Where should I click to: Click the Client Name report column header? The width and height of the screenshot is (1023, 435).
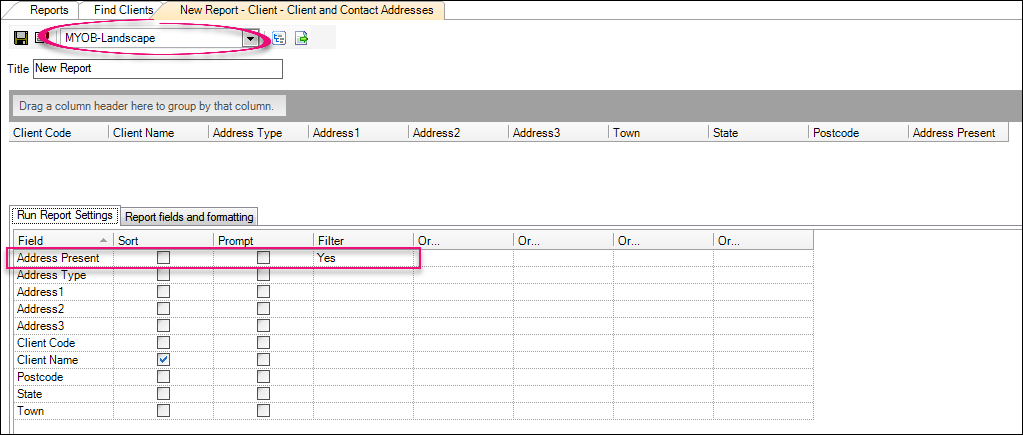159,133
